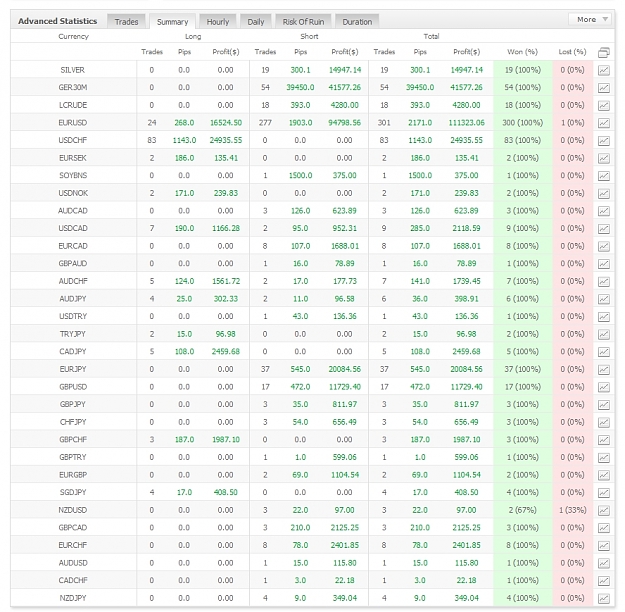Open the chart icon for AUDCAD row

(603, 211)
